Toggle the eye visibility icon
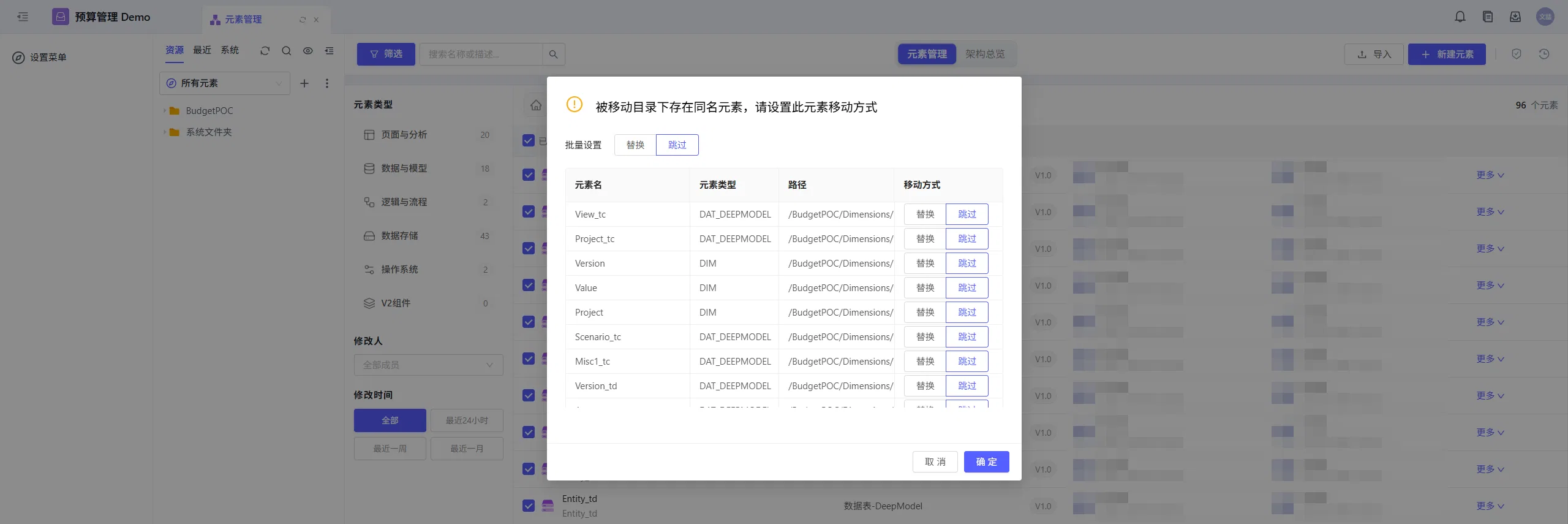The height and width of the screenshot is (524, 1568). [308, 51]
